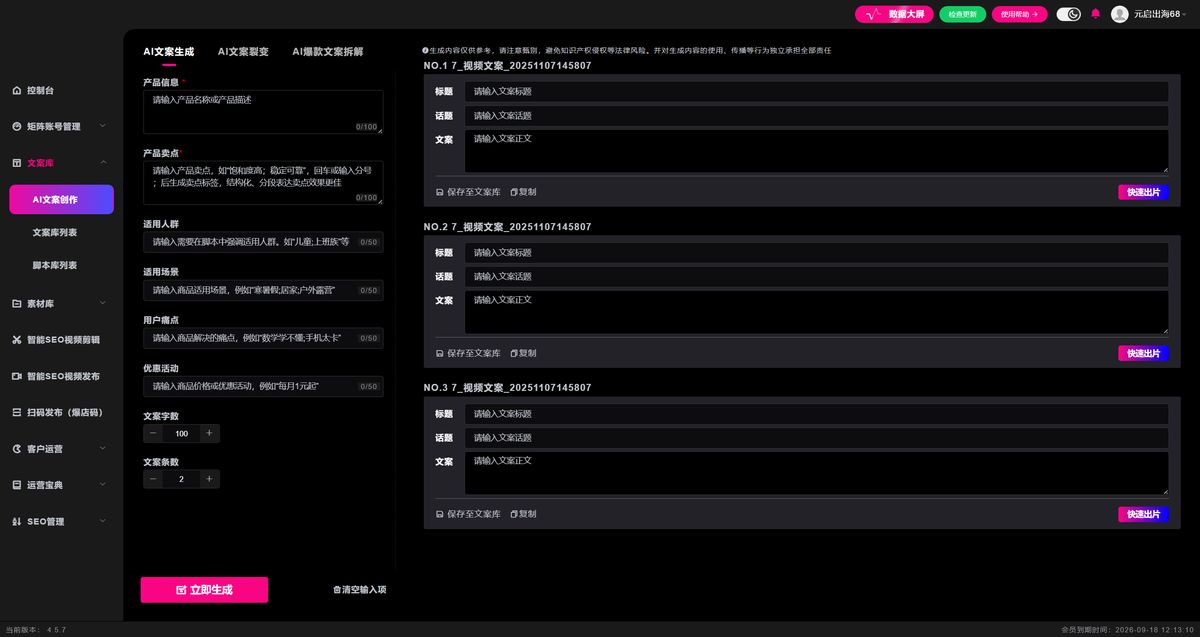Click the 标题 field in NO.3 card
The image size is (1200, 637).
pos(816,413)
